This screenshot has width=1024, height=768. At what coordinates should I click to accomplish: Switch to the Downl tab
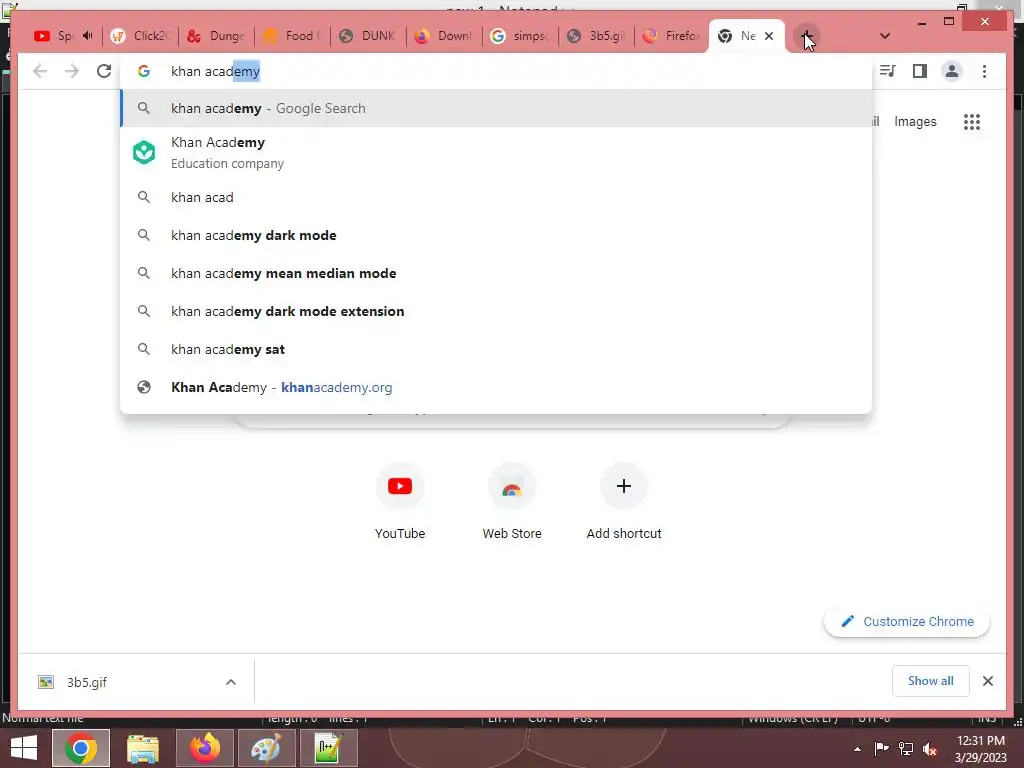pos(444,36)
